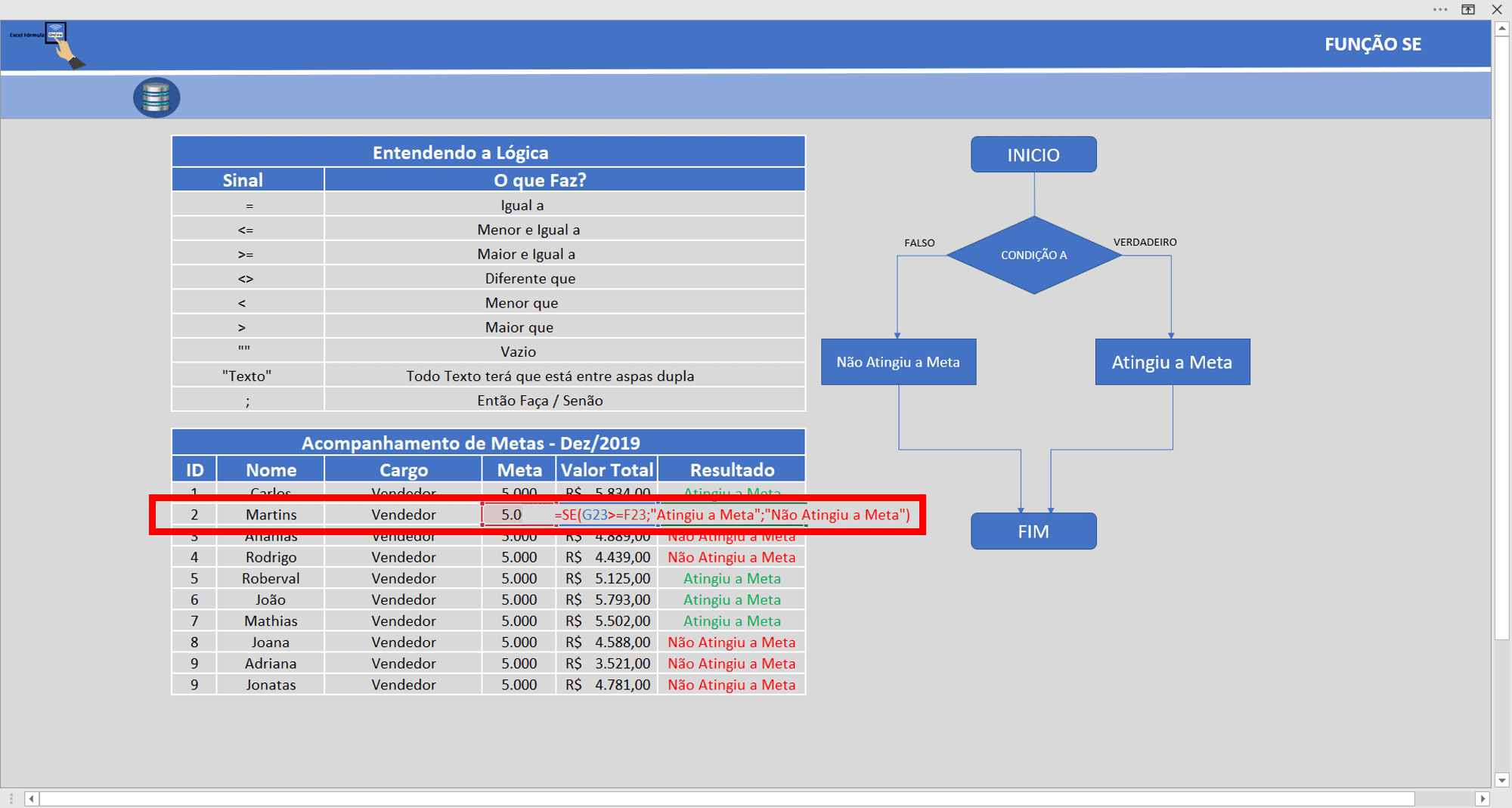The image size is (1512, 808).
Task: Select the R$ 5.125,00 value cell
Action: pyautogui.click(x=607, y=578)
